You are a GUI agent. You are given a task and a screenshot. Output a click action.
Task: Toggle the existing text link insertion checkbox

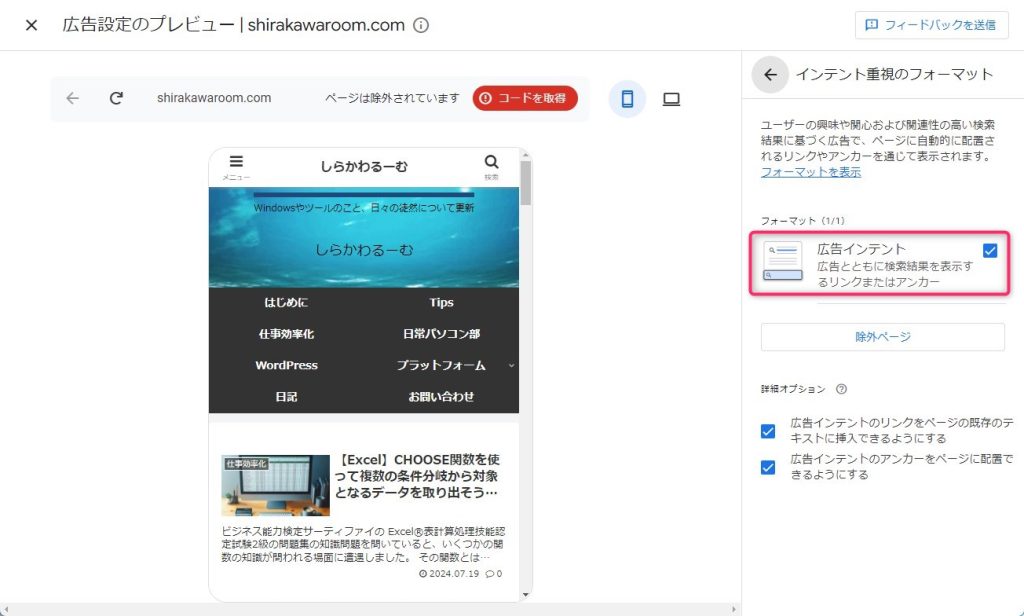pyautogui.click(x=768, y=431)
